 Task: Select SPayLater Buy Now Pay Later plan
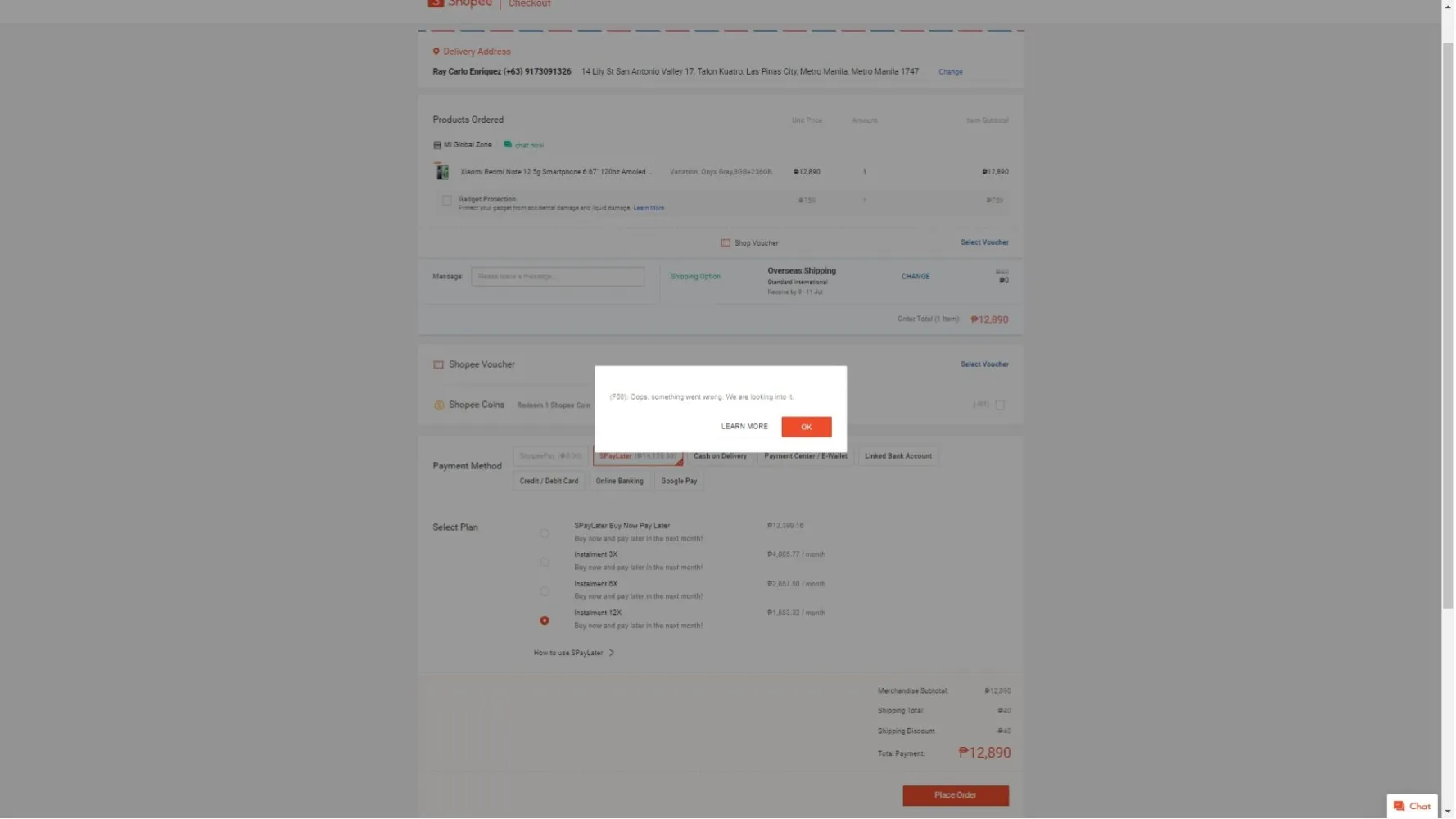[x=545, y=534]
